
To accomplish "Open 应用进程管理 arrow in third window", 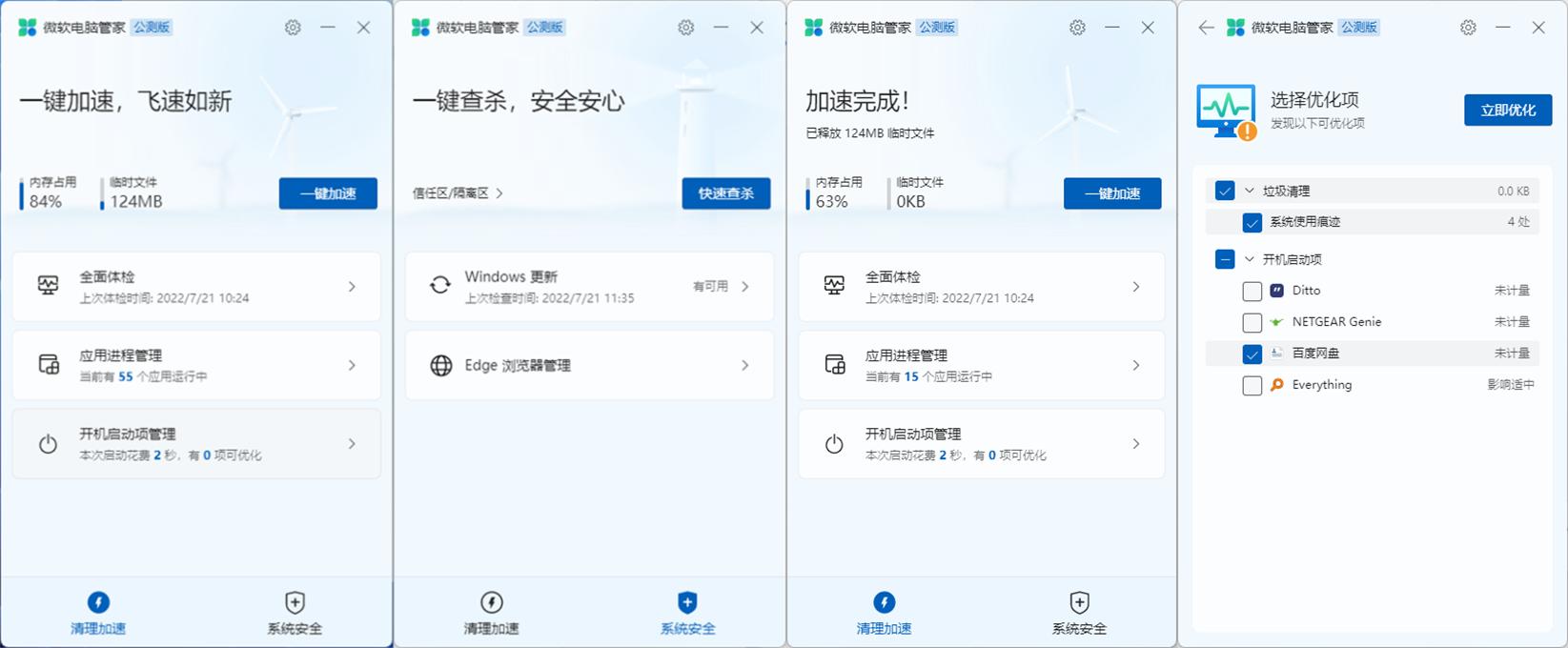I will pyautogui.click(x=1136, y=365).
